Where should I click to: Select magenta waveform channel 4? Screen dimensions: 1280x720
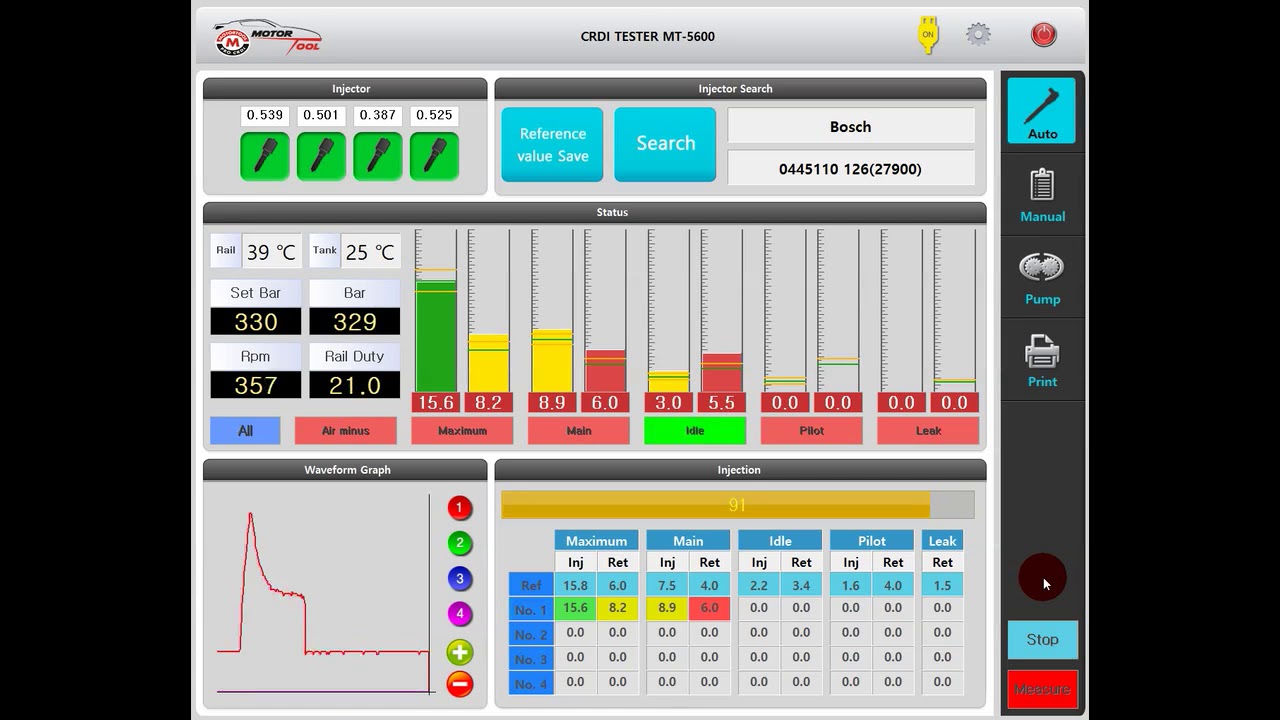459,614
